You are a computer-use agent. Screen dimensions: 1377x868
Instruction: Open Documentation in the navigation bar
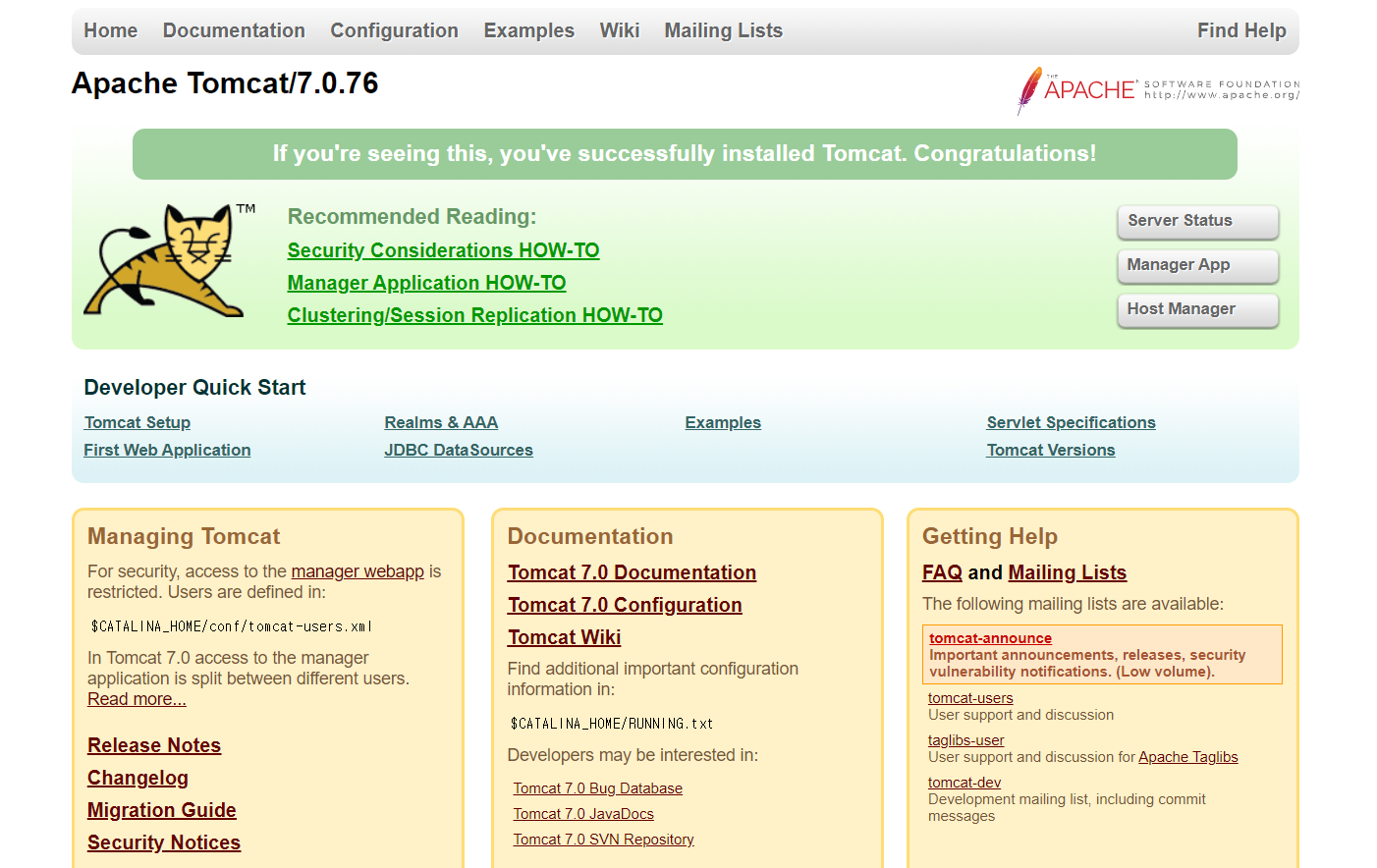click(234, 30)
